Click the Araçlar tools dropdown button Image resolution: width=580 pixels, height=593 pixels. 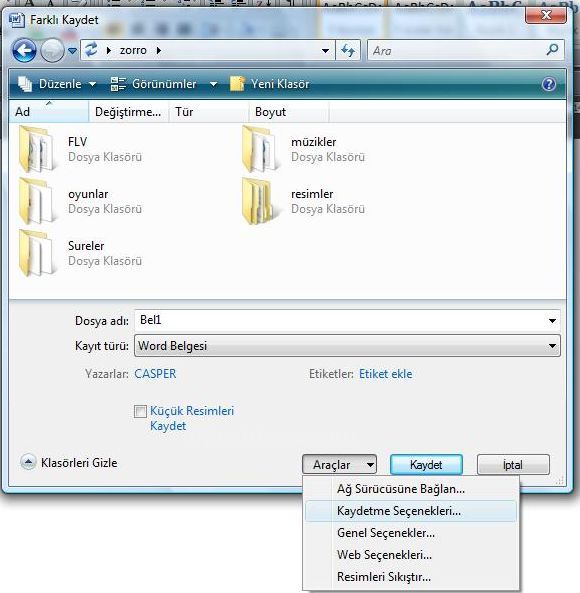339,464
